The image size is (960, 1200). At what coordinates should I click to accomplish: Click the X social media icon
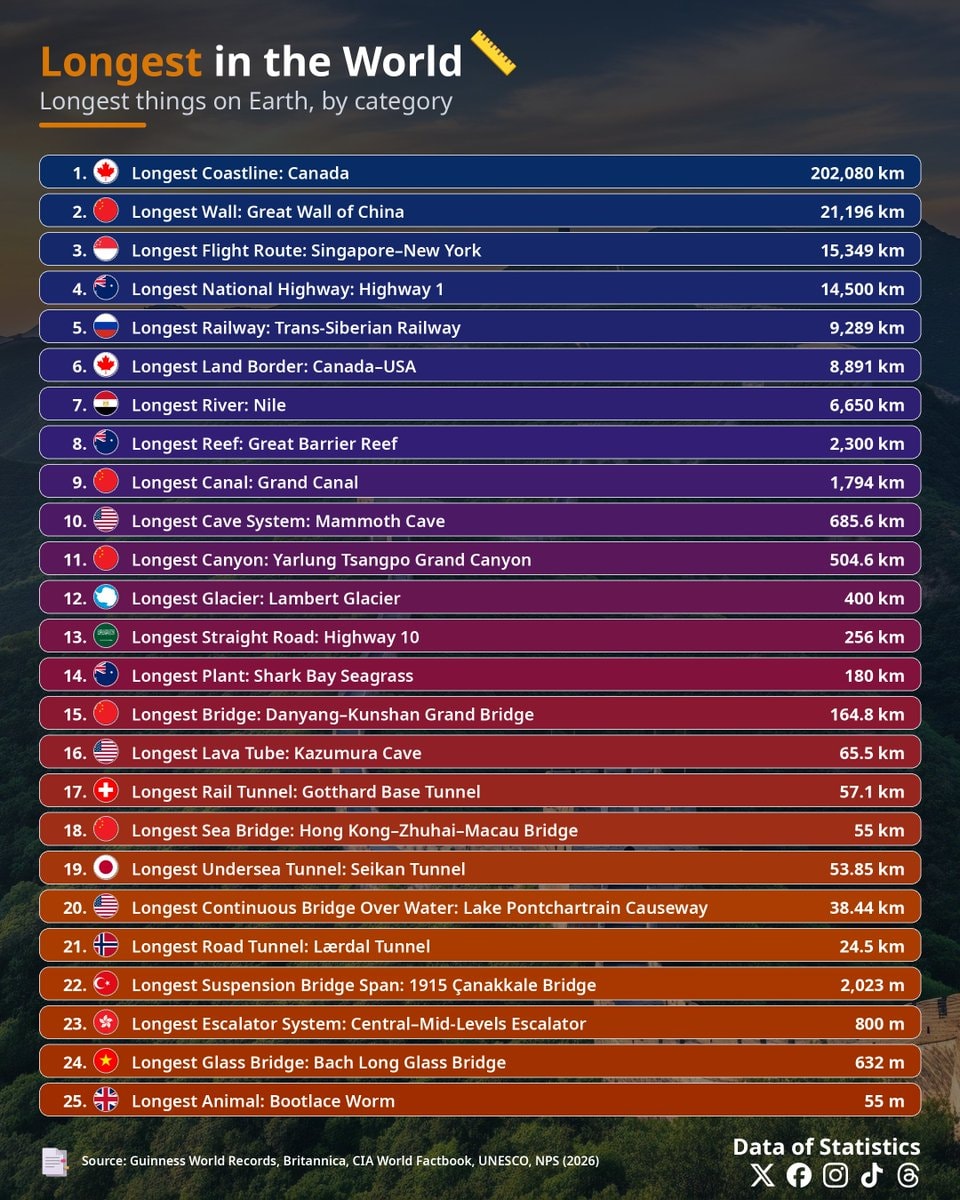(x=762, y=1175)
